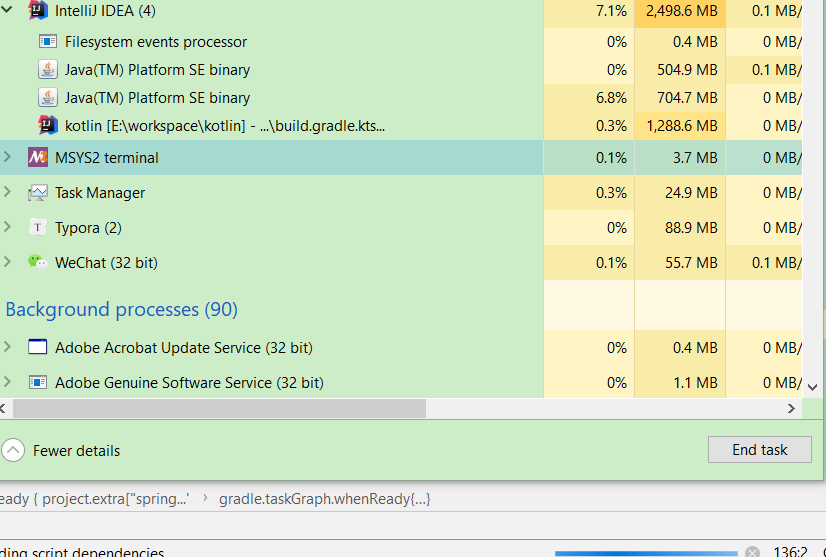Click the Adobe Acrobat Update Service icon
Screen dimensions: 826x557
pos(37,347)
